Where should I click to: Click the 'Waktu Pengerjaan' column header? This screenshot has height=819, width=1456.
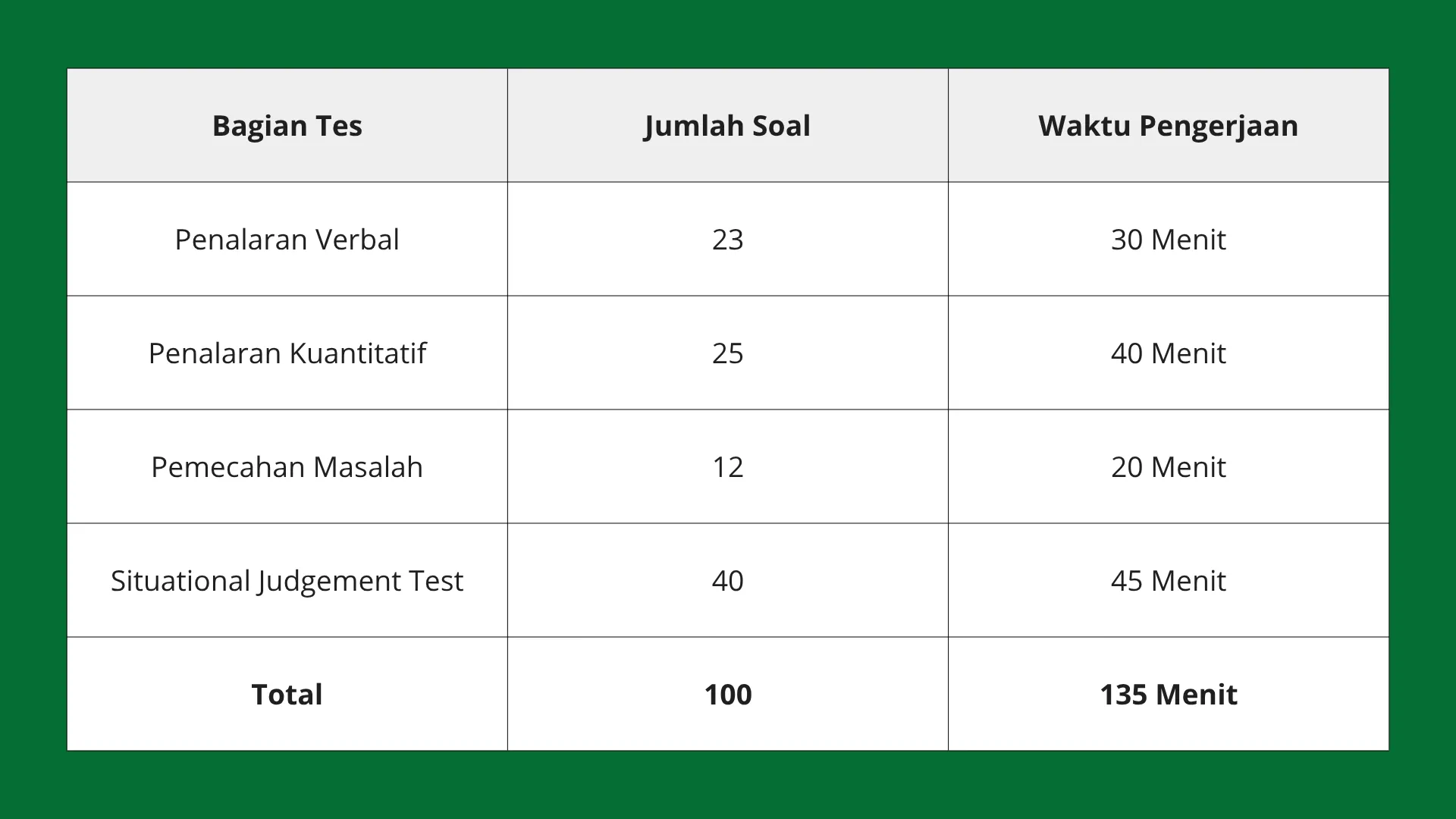tap(1168, 126)
